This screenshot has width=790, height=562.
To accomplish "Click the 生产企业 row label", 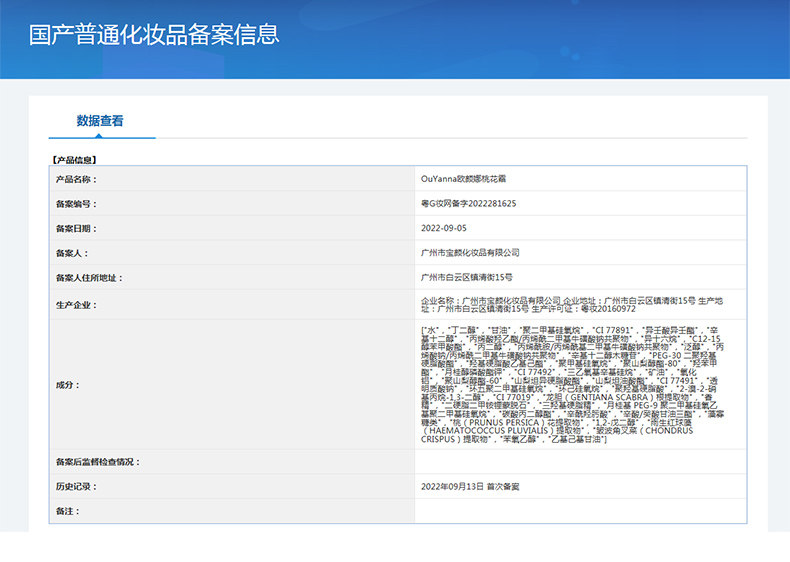I will (x=77, y=305).
